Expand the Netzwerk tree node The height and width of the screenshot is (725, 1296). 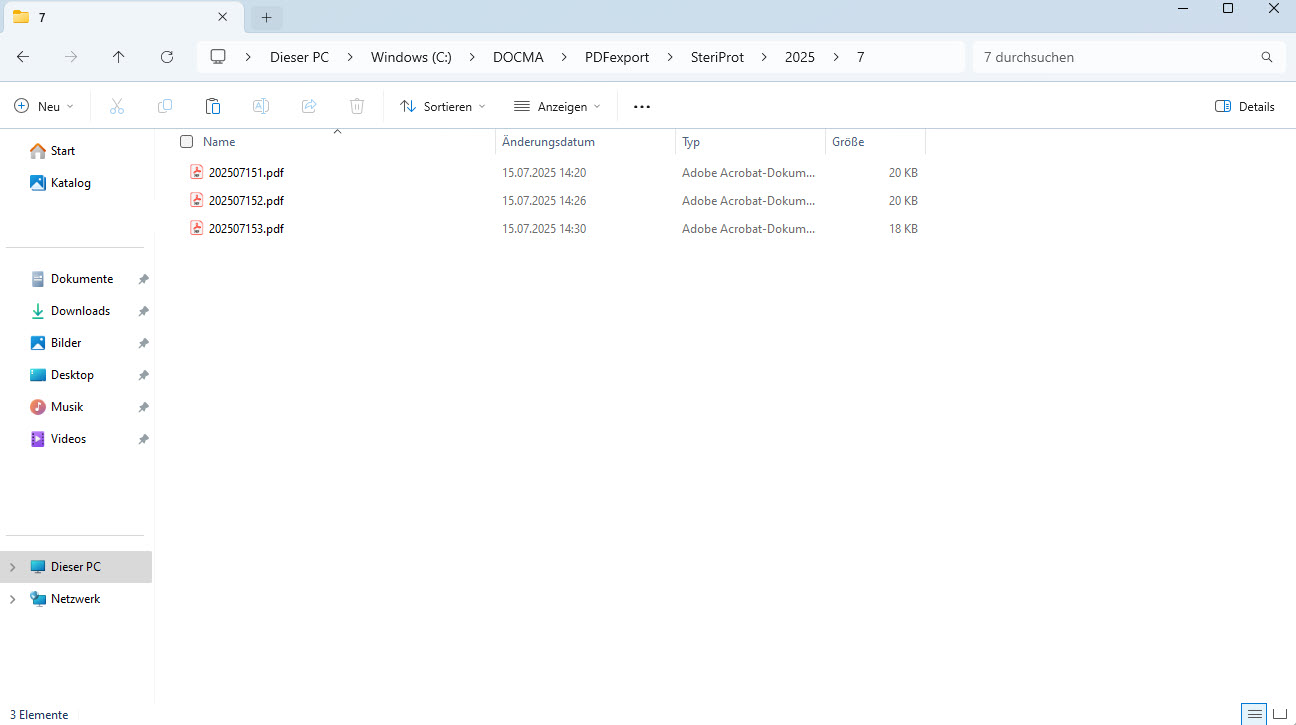pyautogui.click(x=13, y=599)
